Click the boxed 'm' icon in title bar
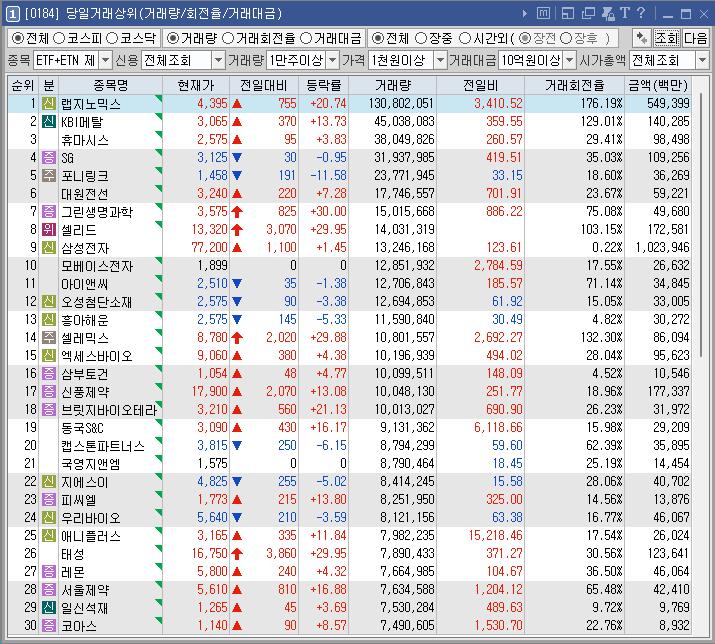This screenshot has width=715, height=644. [x=543, y=14]
